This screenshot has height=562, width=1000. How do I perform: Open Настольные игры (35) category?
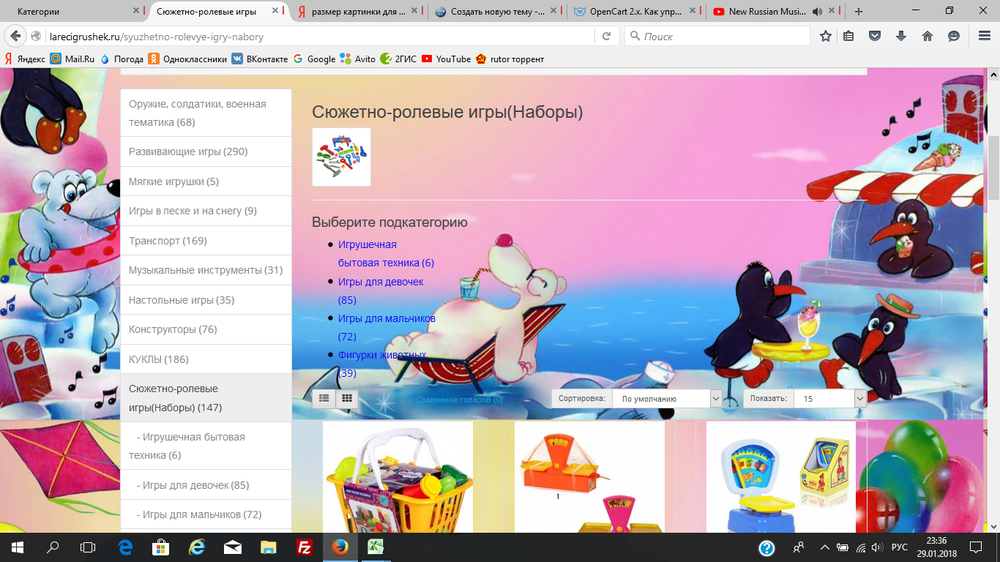click(x=206, y=300)
